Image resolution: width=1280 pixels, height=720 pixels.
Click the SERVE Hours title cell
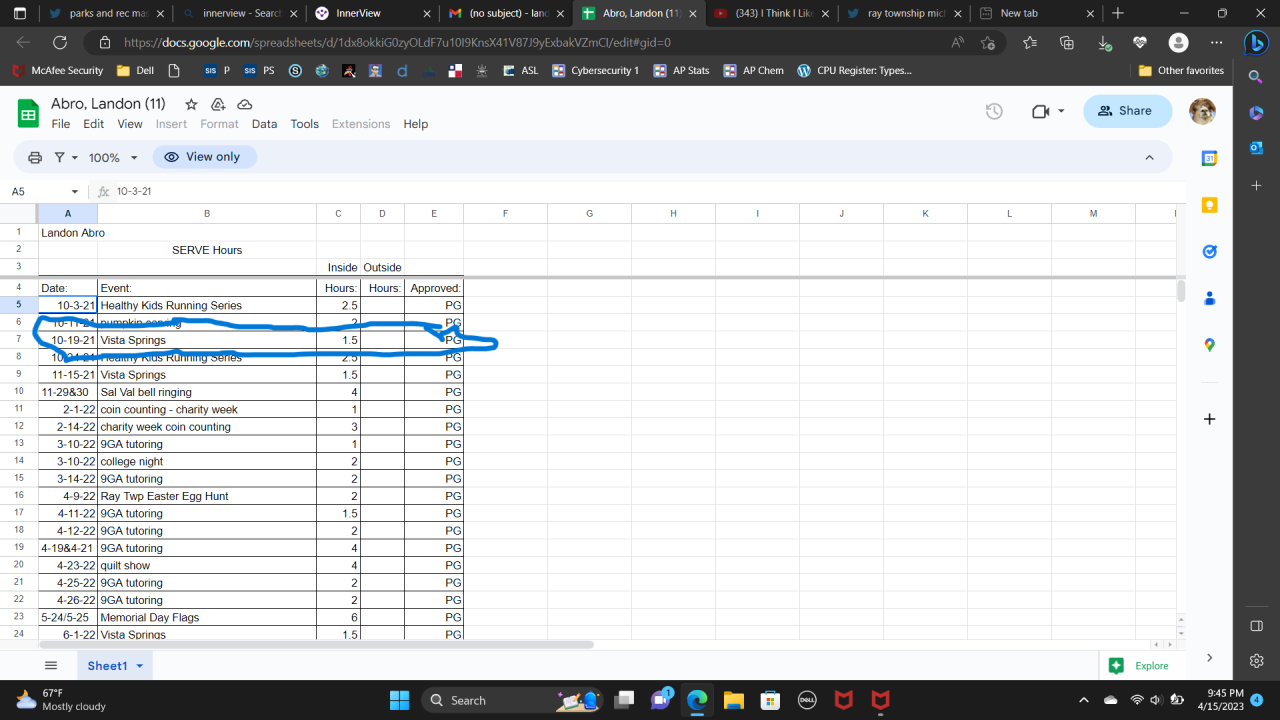(x=207, y=250)
